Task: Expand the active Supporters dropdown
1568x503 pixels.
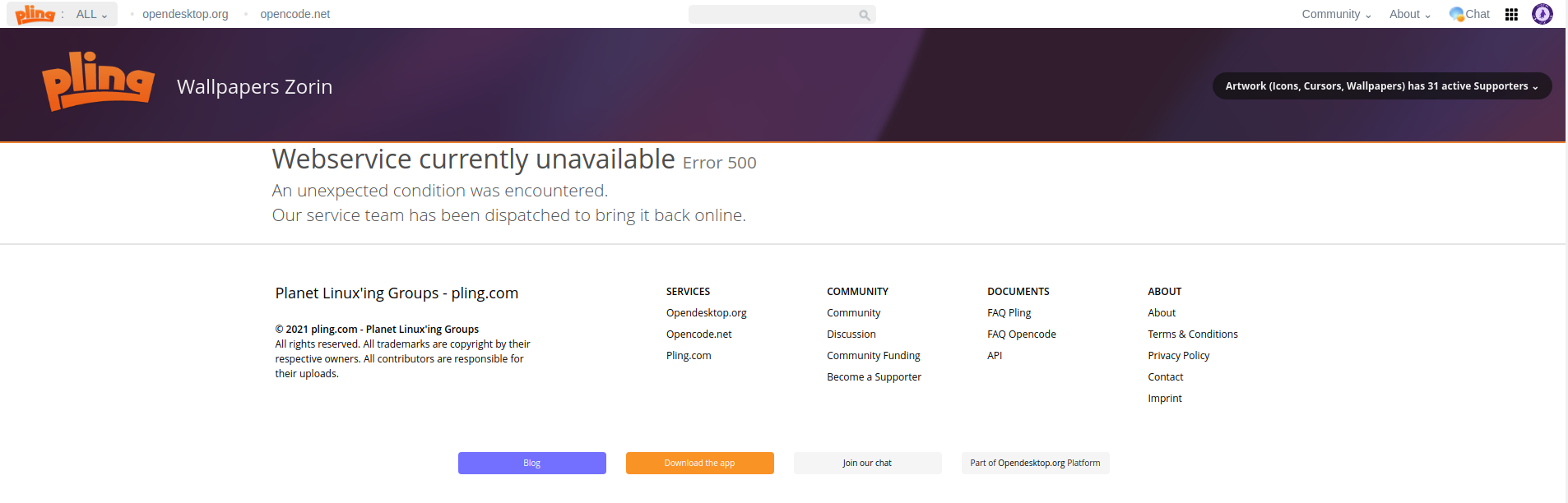Action: pos(1382,86)
